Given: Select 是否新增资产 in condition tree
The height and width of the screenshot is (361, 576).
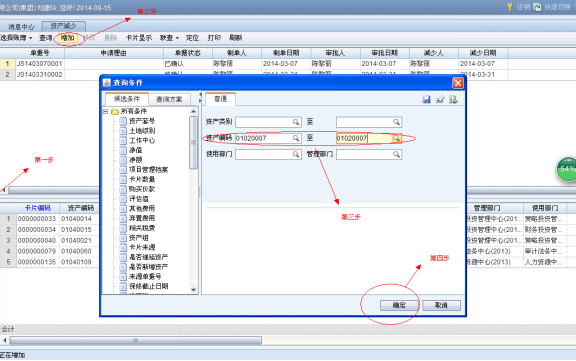Looking at the screenshot, I should tap(148, 267).
